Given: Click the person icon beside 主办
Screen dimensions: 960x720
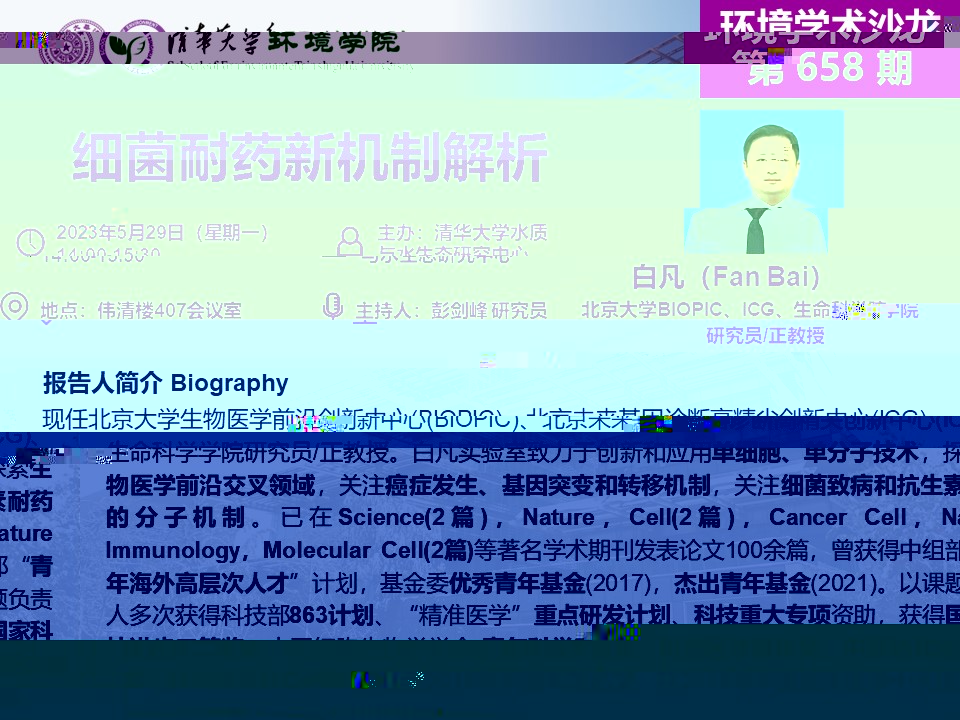Looking at the screenshot, I should 350,242.
